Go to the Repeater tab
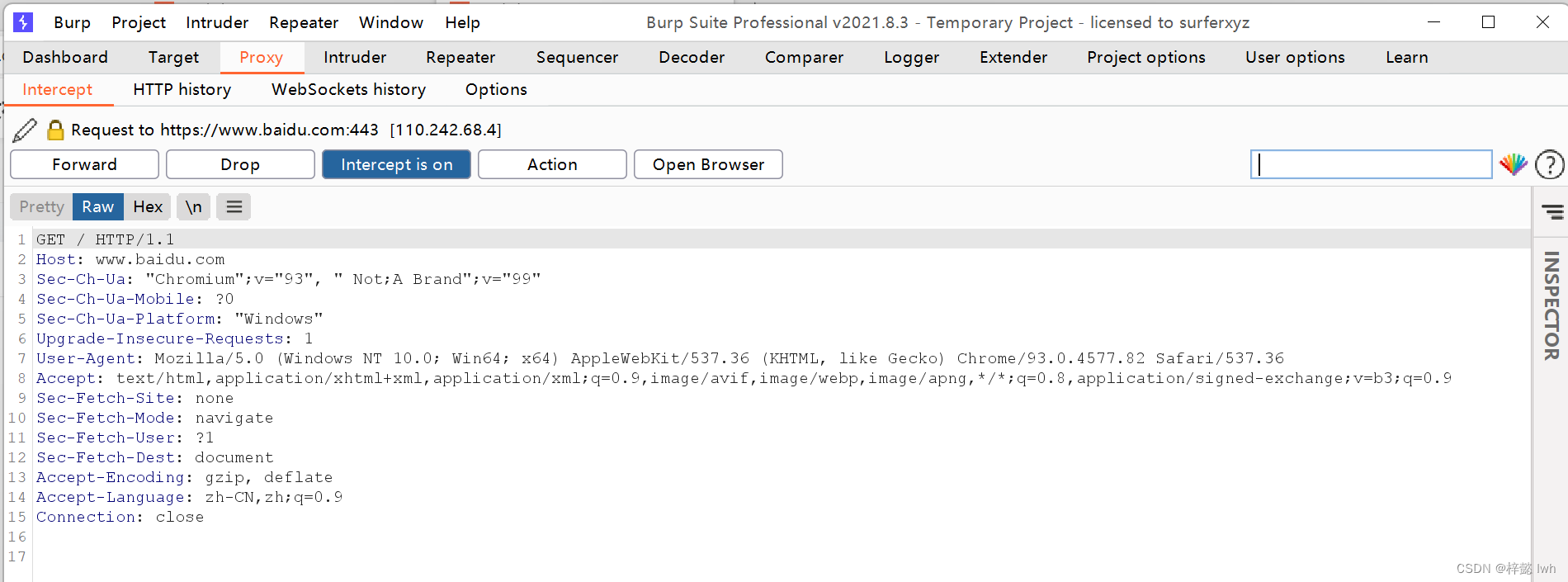Viewport: 1568px width, 582px height. coord(460,57)
